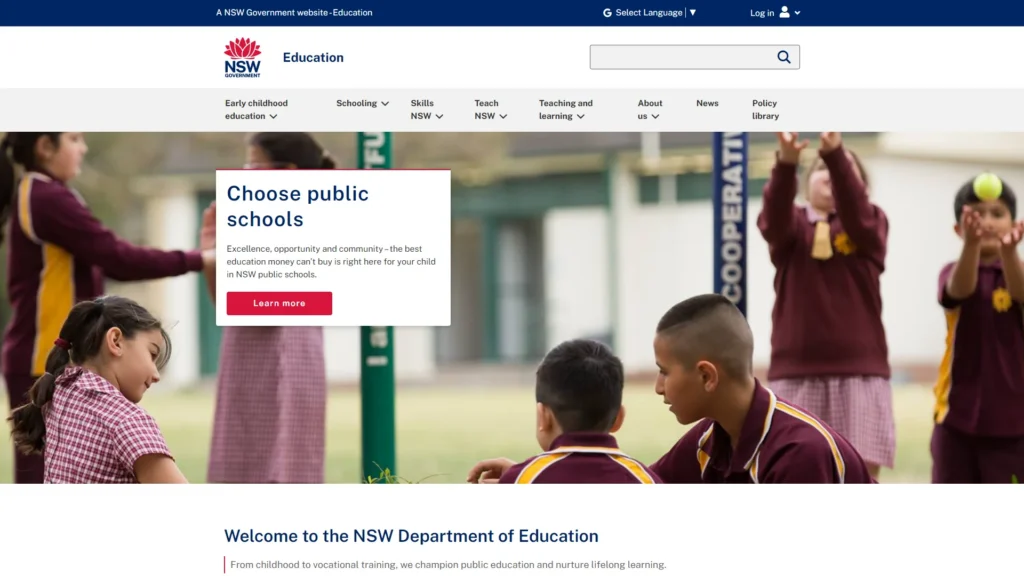The height and width of the screenshot is (576, 1024).
Task: Open the Policy library page
Action: click(765, 110)
